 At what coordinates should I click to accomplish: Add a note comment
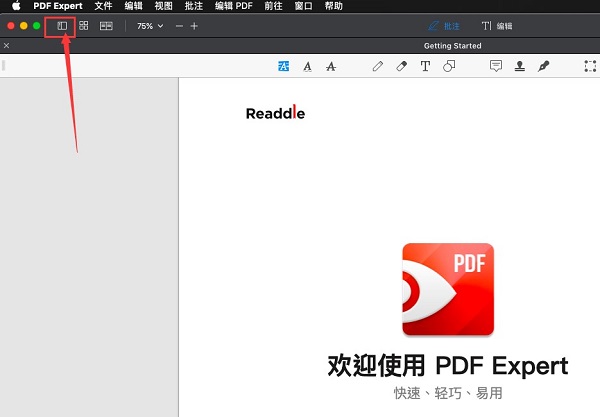[x=496, y=66]
